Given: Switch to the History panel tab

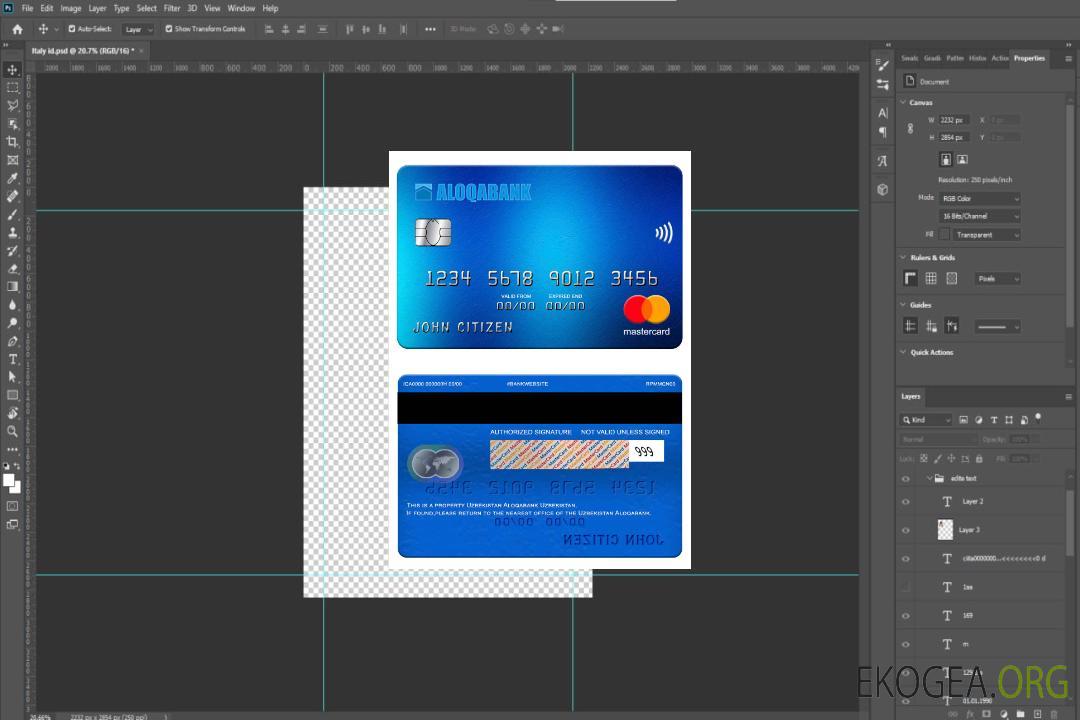Looking at the screenshot, I should click(977, 59).
